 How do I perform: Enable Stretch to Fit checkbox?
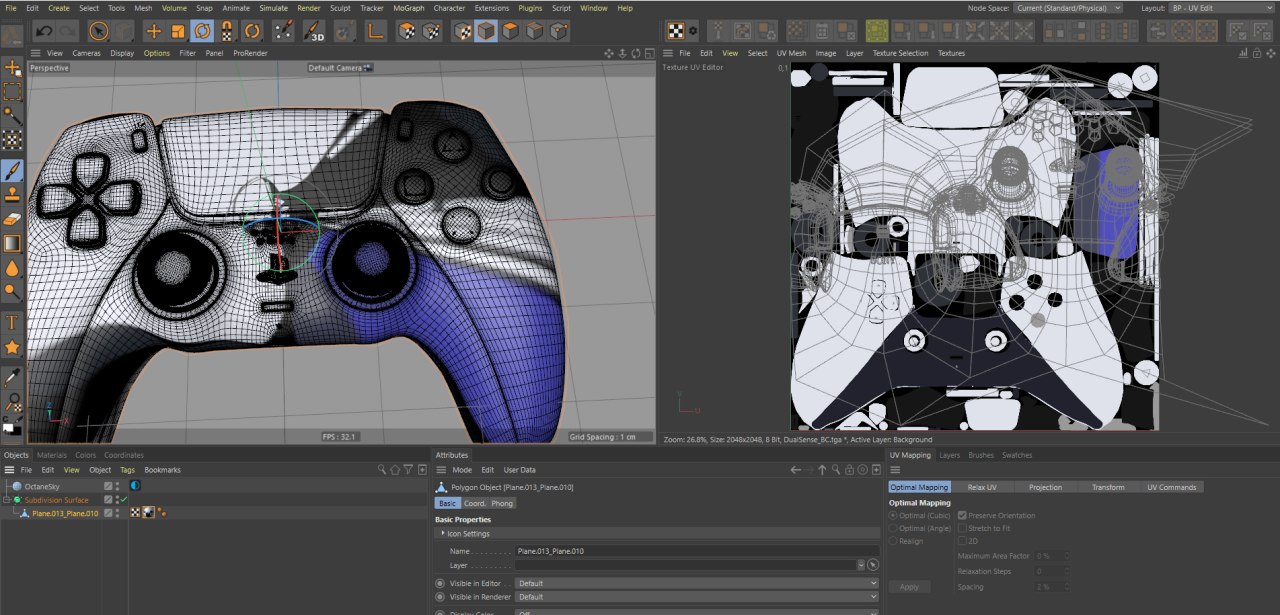pyautogui.click(x=962, y=528)
